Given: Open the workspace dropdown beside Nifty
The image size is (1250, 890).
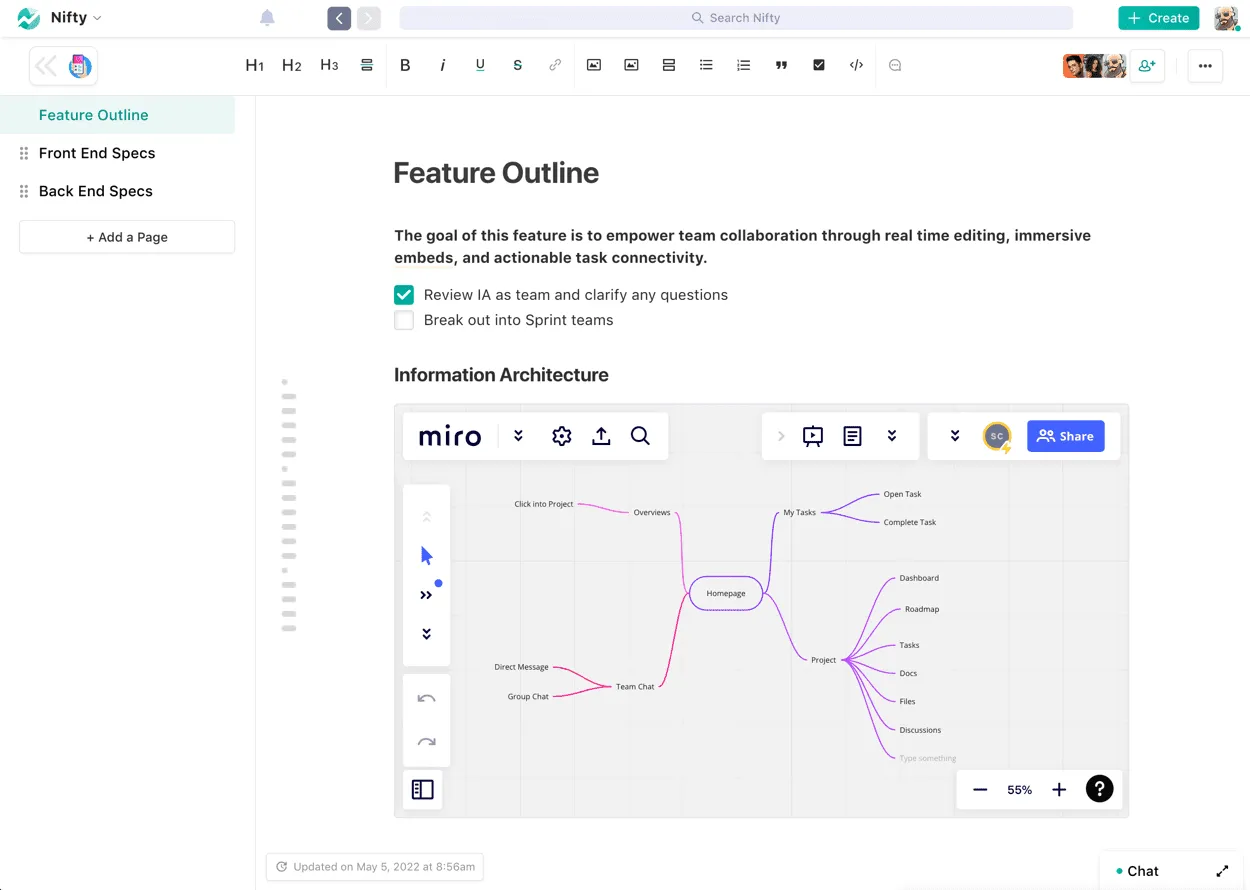Looking at the screenshot, I should tap(97, 17).
